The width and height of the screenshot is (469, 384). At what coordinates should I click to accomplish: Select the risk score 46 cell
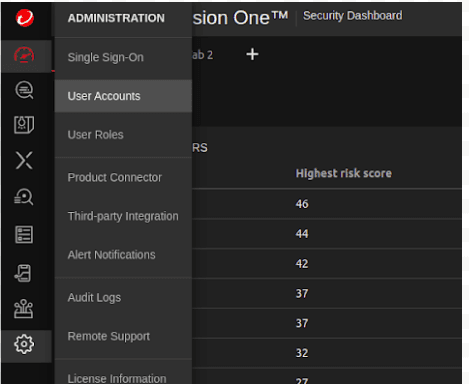click(x=302, y=204)
